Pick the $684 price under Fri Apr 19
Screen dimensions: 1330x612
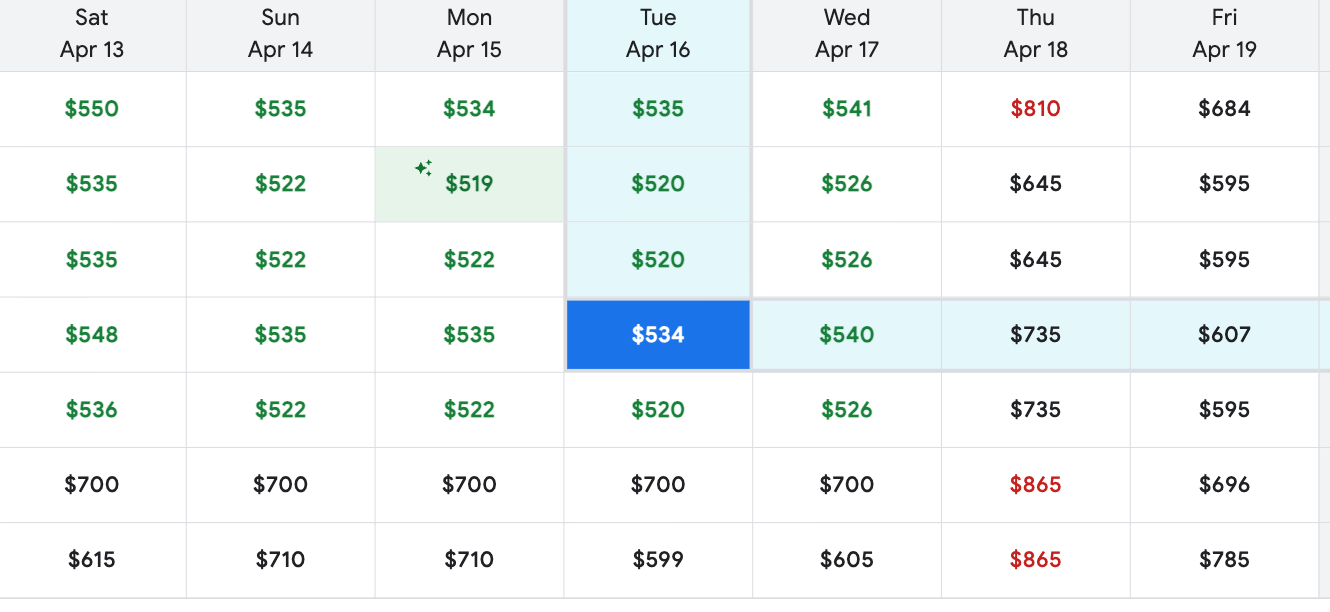pos(1224,109)
